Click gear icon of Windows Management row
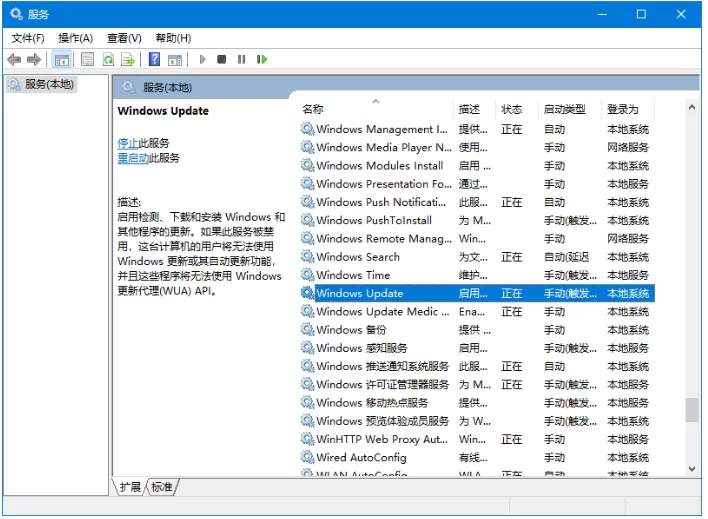The width and height of the screenshot is (708, 519). 307,129
